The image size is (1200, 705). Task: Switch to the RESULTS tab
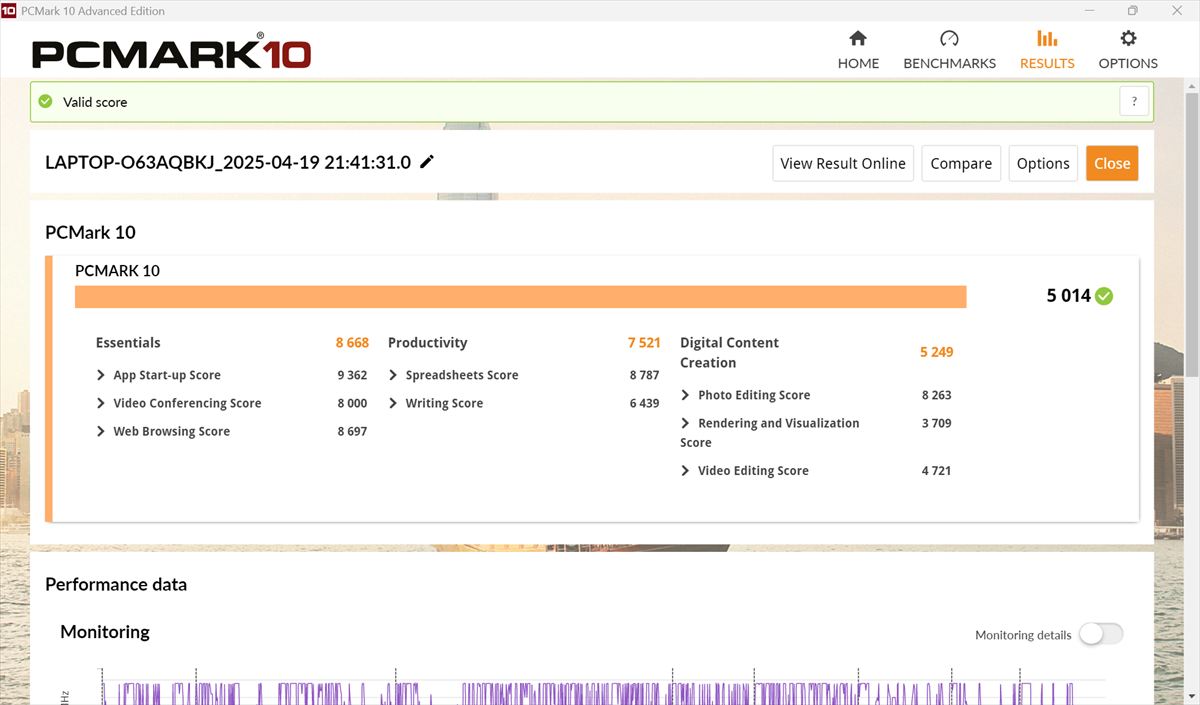tap(1047, 50)
